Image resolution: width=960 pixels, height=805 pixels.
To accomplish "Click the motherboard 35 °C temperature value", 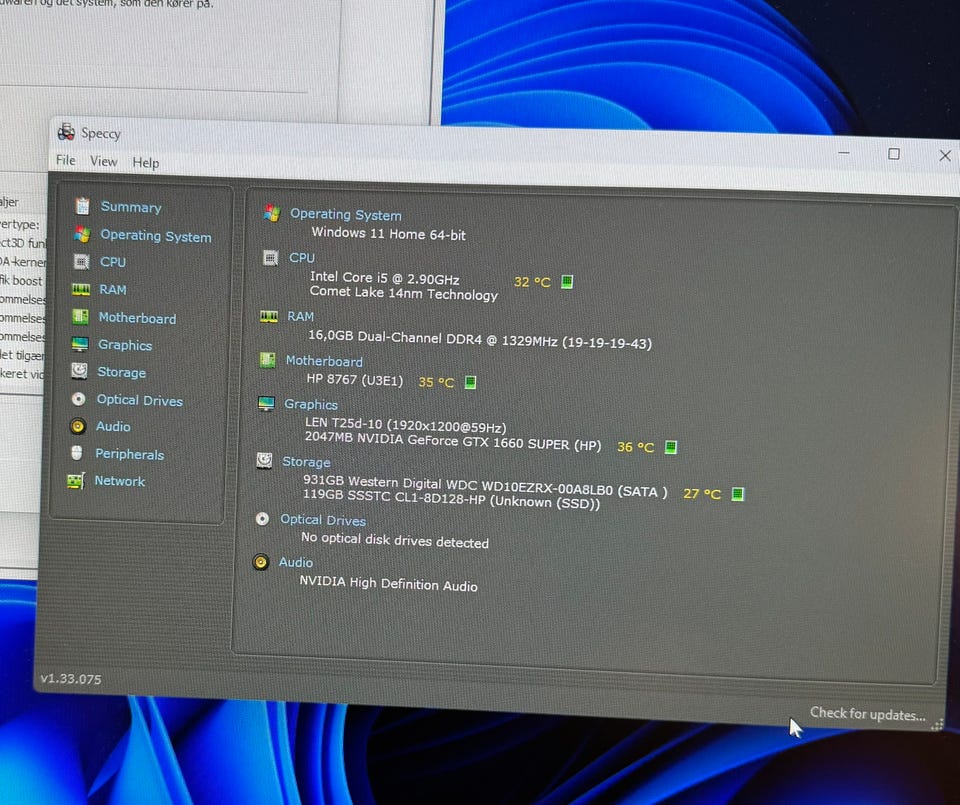I will pos(436,383).
